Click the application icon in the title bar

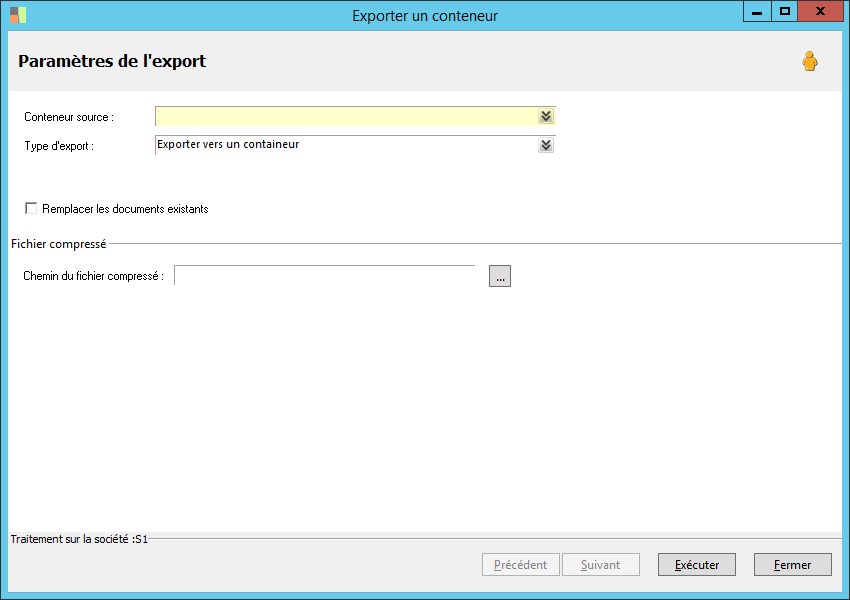pos(18,15)
